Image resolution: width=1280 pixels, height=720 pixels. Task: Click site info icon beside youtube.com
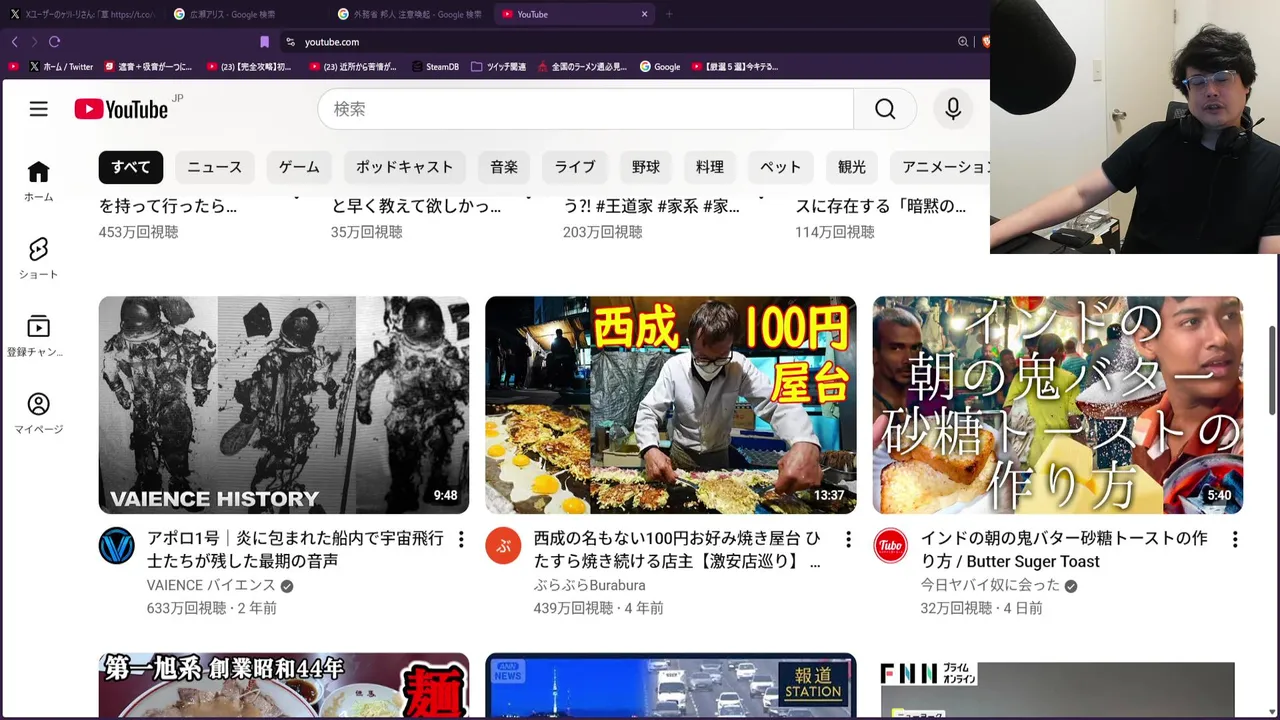[x=290, y=42]
